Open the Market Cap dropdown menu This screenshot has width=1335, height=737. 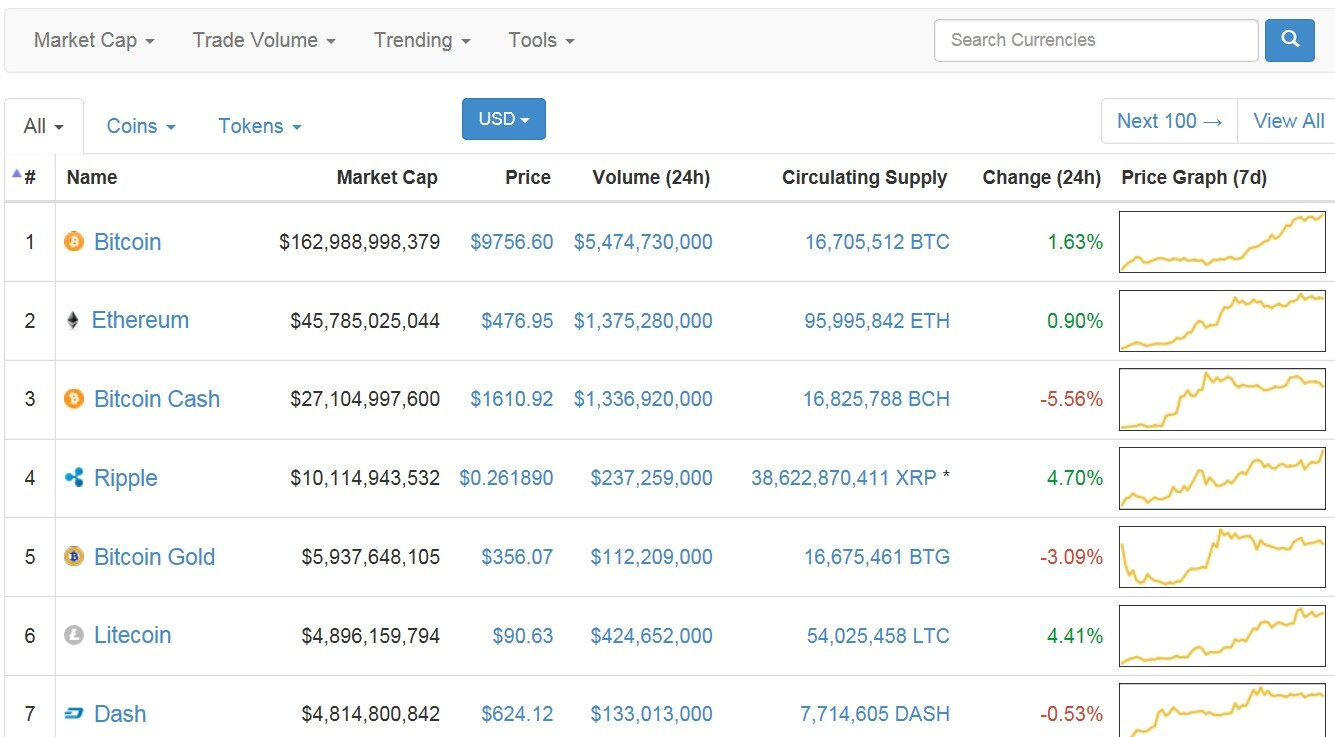[94, 41]
